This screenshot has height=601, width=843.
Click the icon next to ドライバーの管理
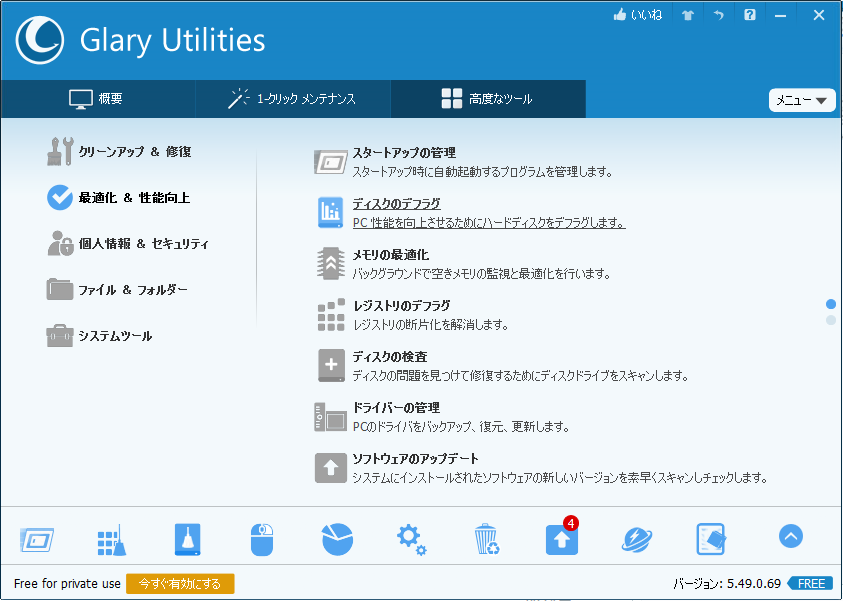click(330, 417)
